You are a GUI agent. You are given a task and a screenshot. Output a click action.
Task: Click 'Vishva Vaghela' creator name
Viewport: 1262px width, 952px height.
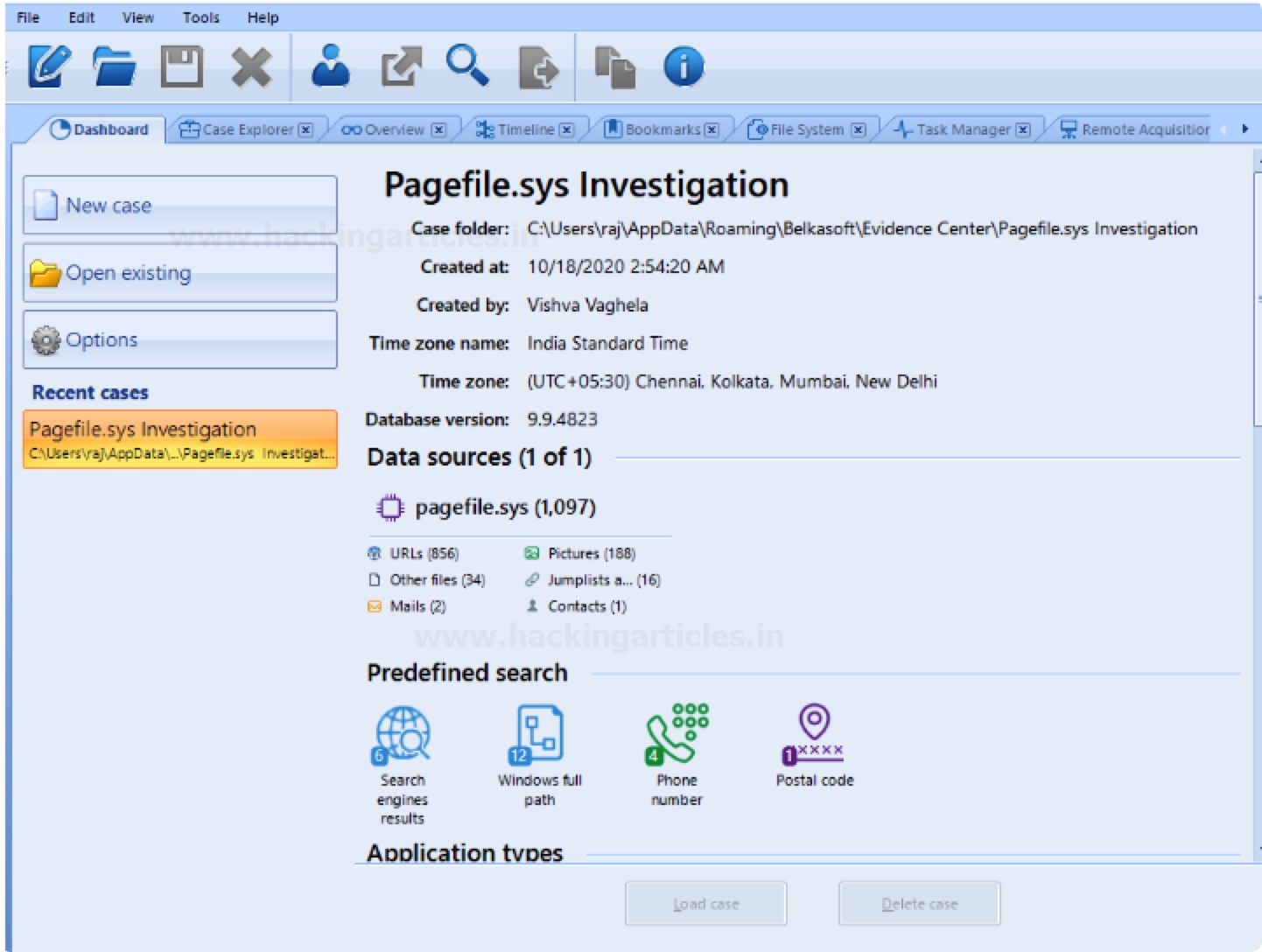click(x=587, y=304)
